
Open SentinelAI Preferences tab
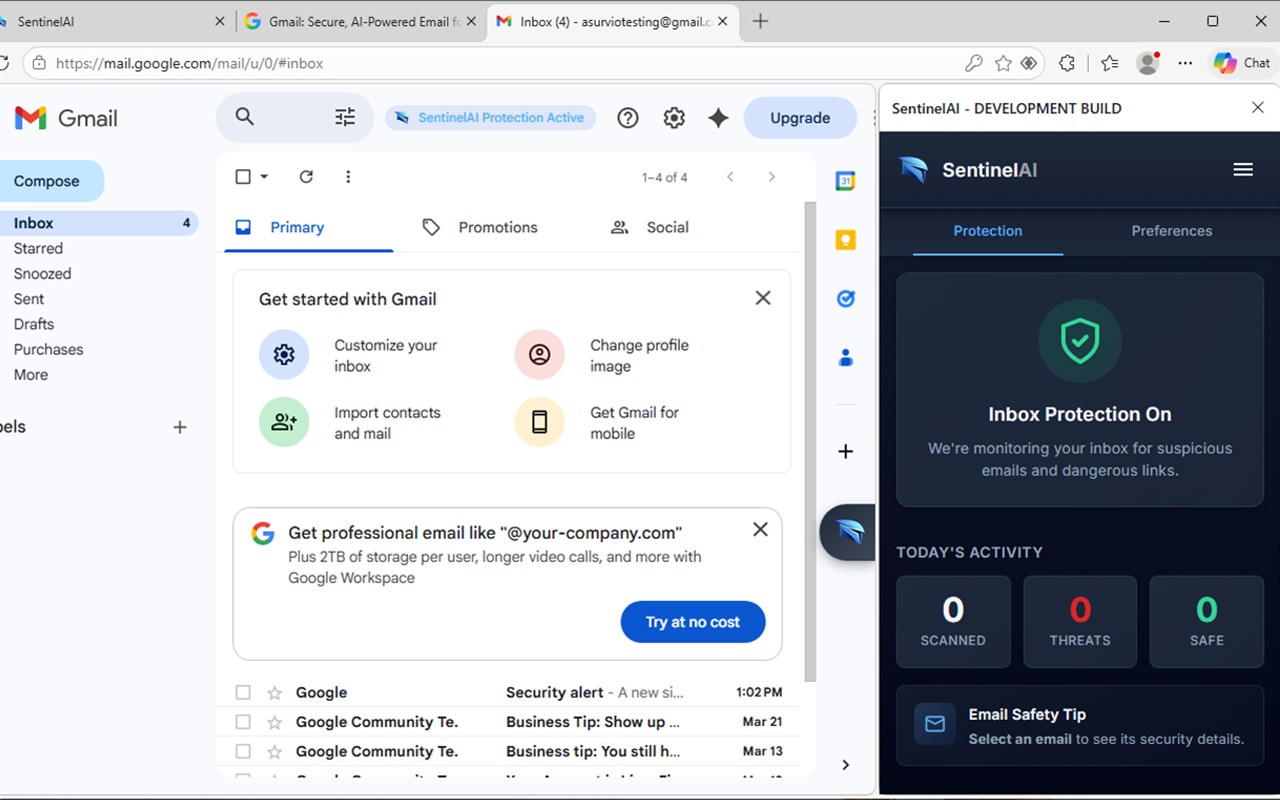[1172, 231]
